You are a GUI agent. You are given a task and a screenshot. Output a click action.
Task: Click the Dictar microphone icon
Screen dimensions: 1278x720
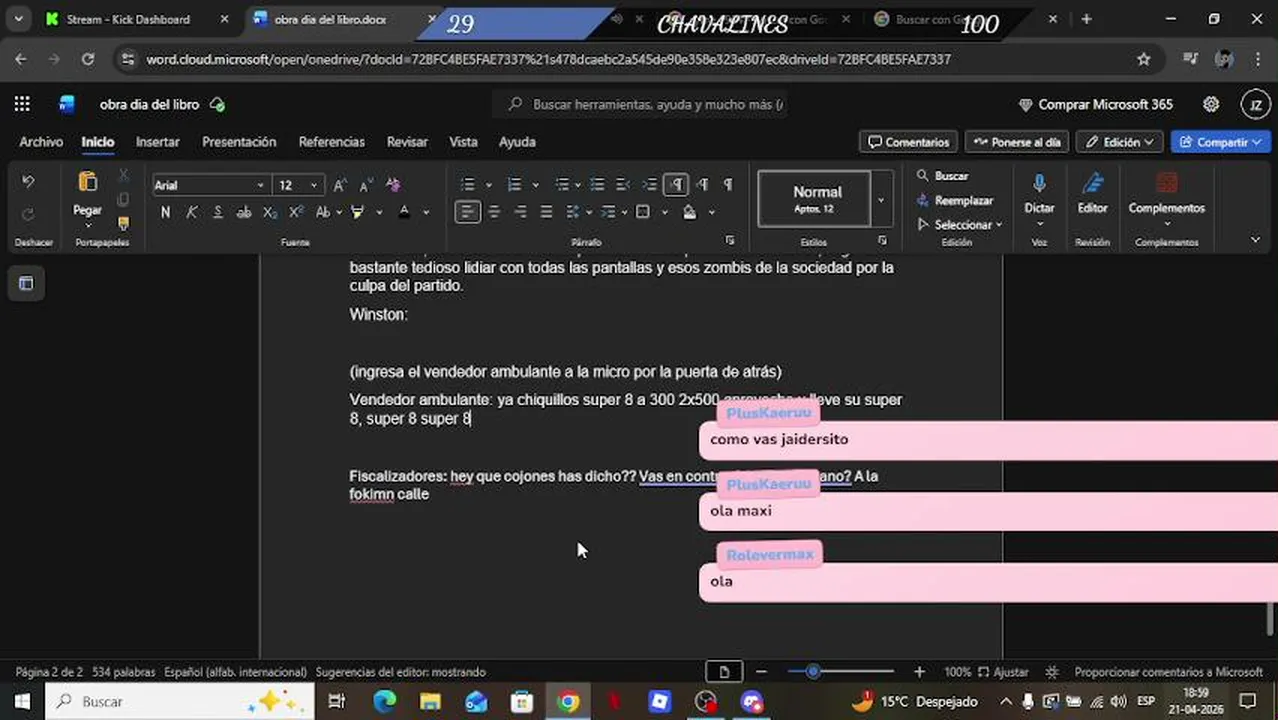tap(1039, 183)
